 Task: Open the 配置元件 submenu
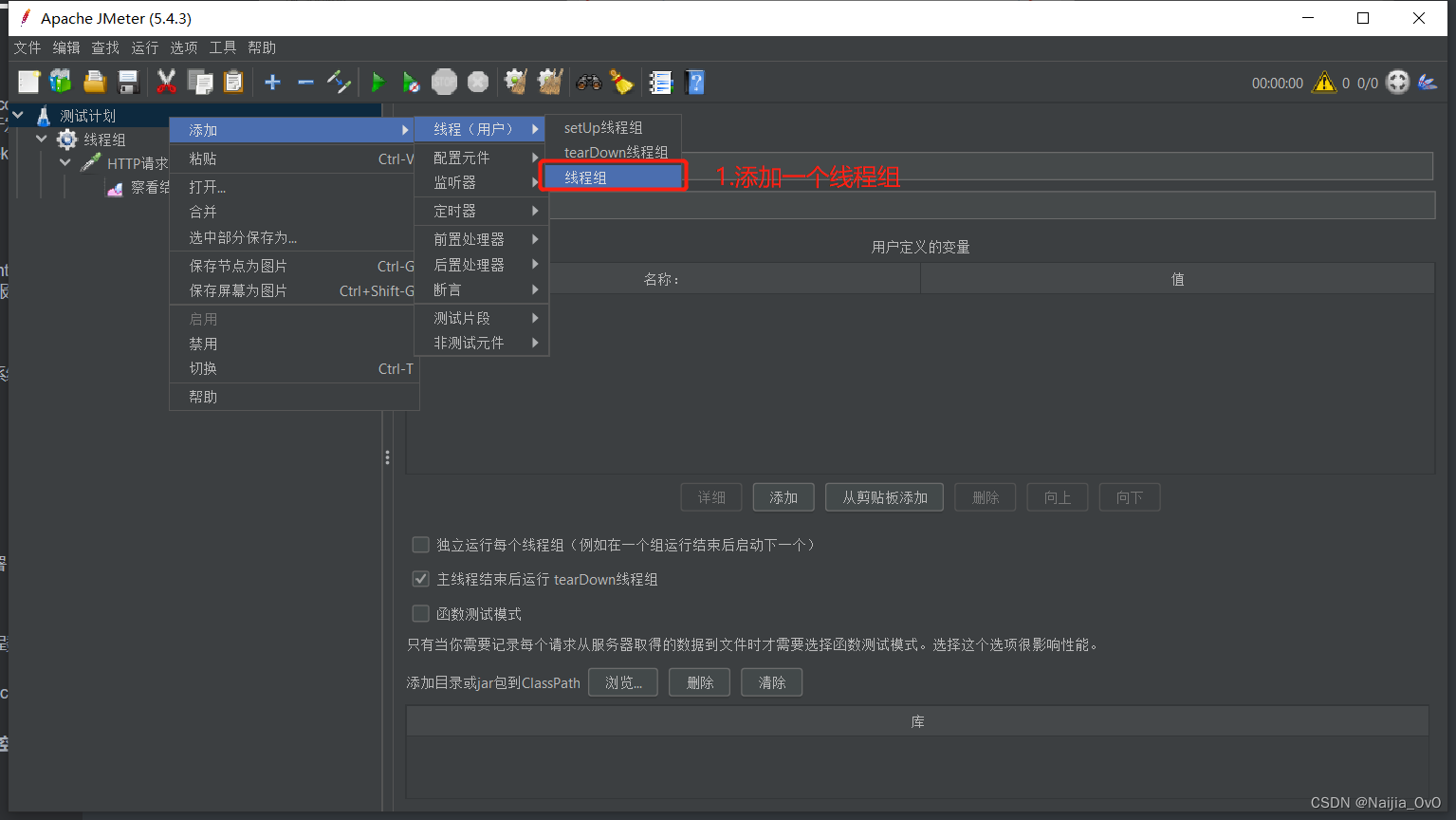(482, 158)
